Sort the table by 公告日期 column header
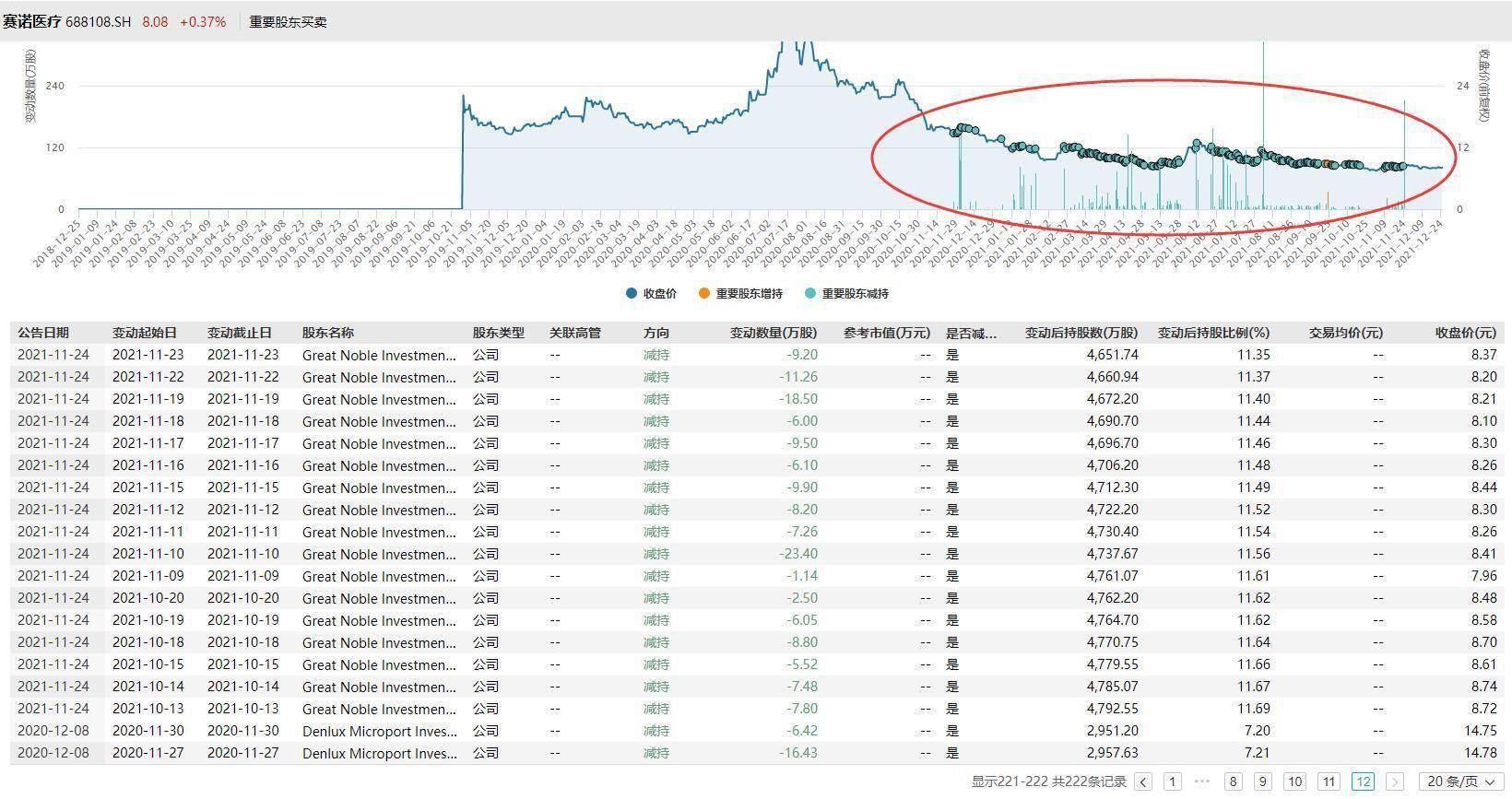 tap(43, 333)
